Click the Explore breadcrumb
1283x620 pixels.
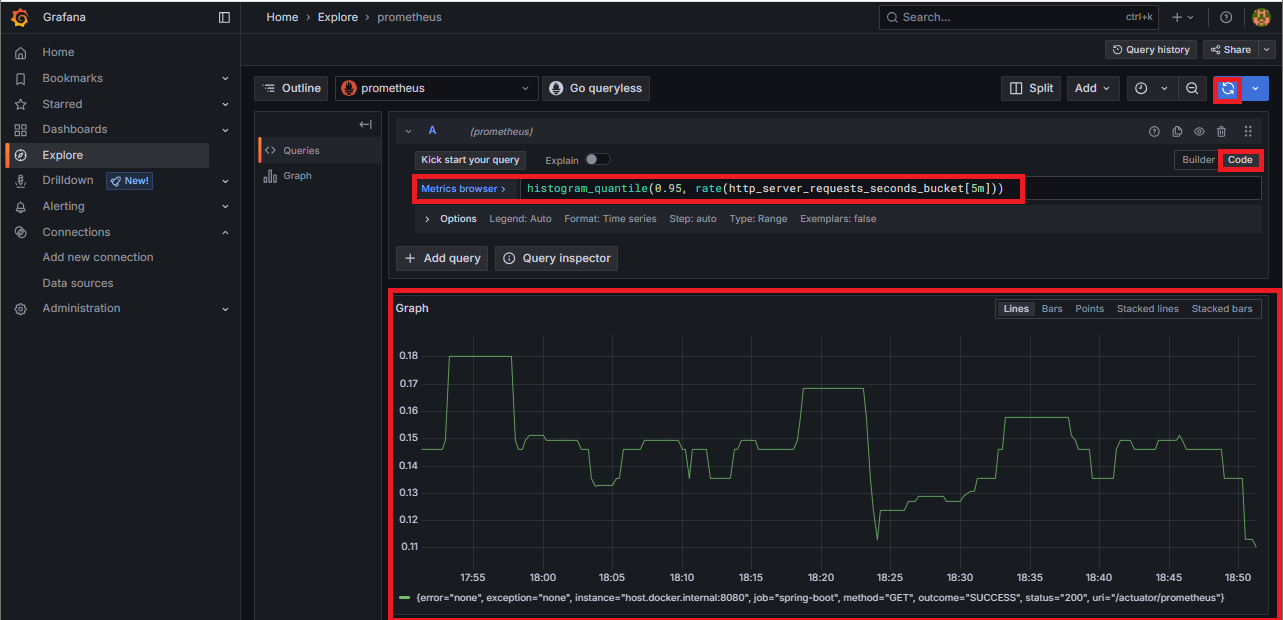pyautogui.click(x=338, y=17)
